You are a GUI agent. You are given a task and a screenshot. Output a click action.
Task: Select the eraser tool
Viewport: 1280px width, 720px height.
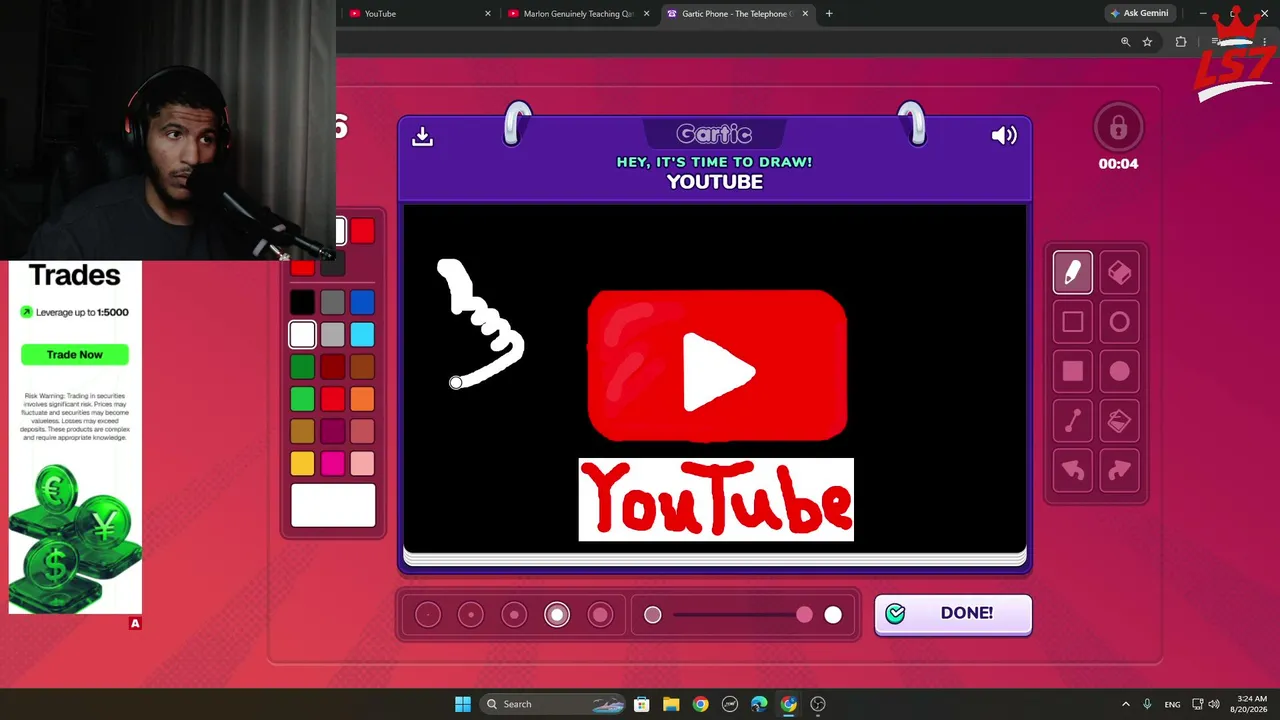click(1119, 273)
